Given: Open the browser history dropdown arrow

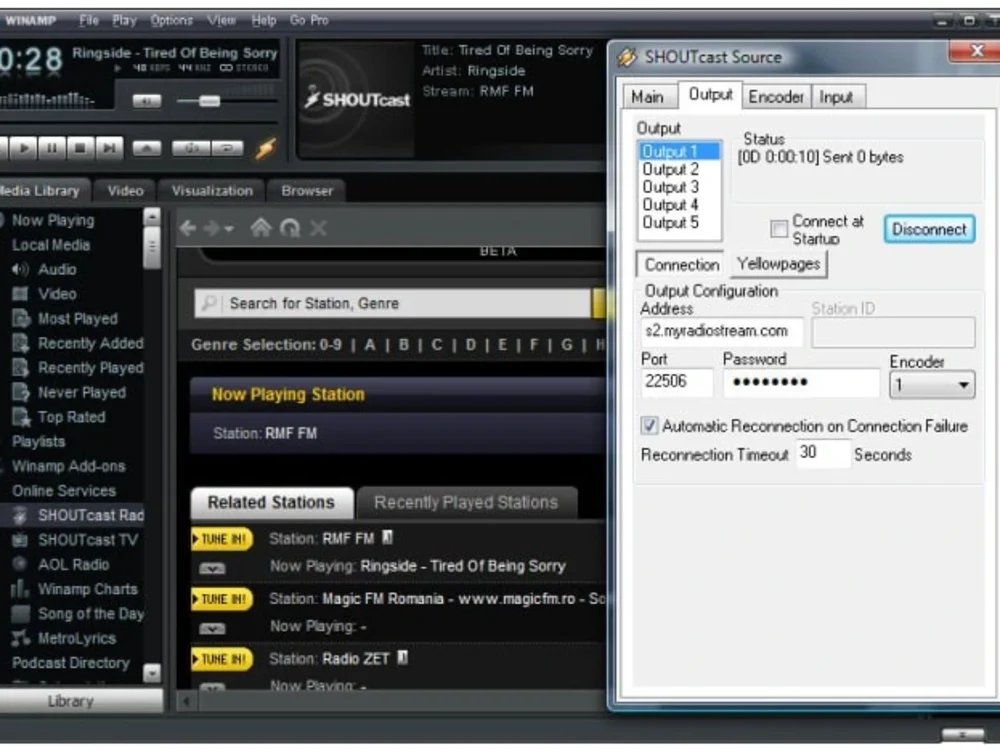Looking at the screenshot, I should click(228, 228).
